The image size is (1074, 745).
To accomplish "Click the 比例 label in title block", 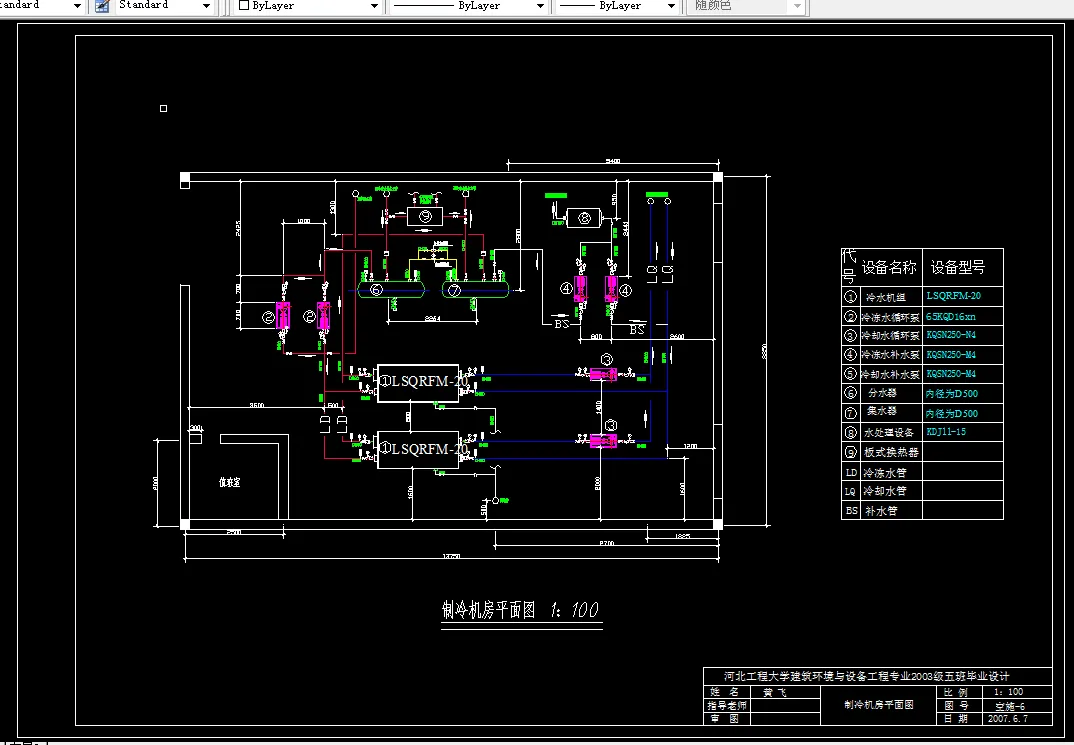I will coord(956,692).
